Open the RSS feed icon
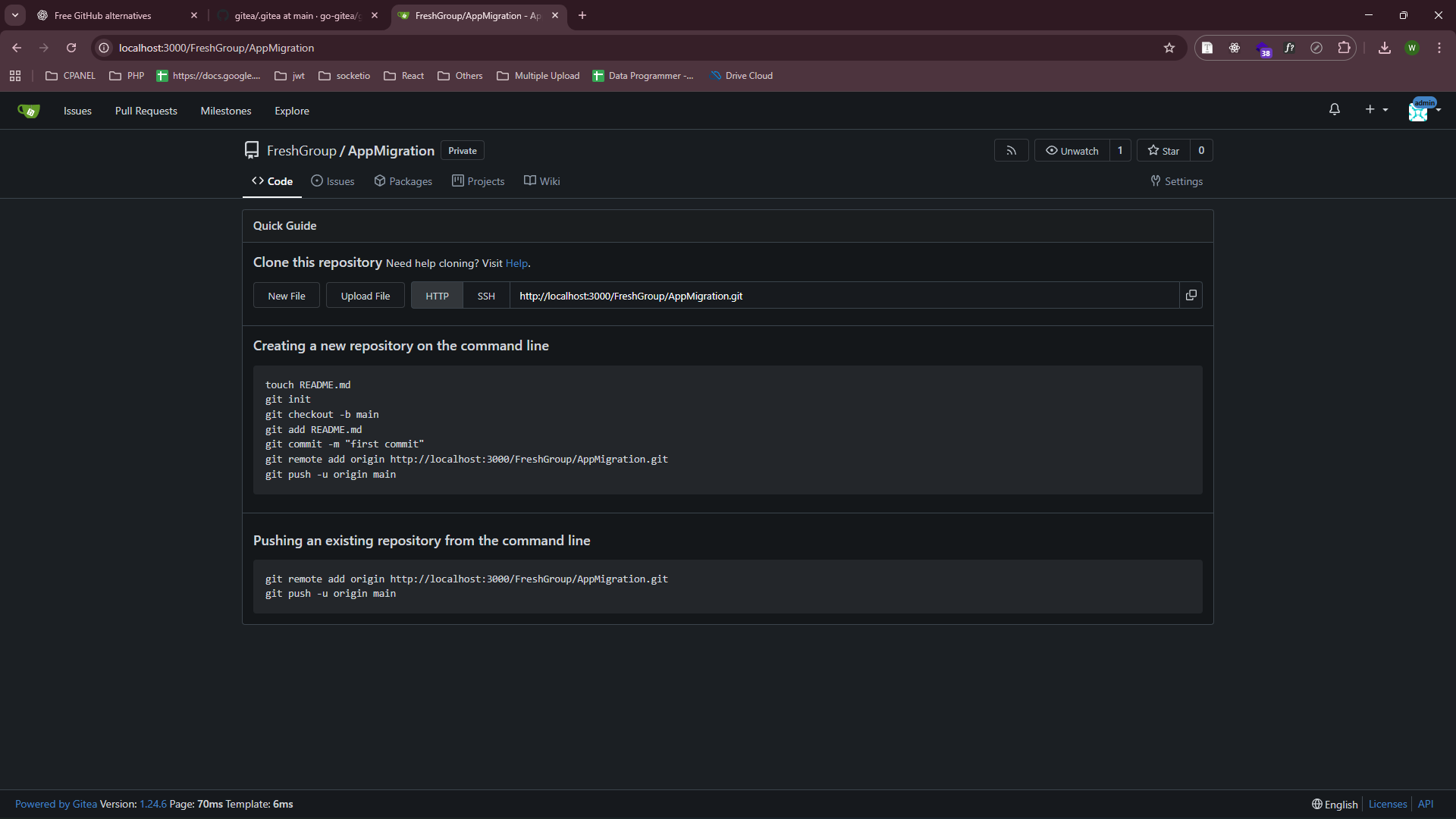Screen dimensions: 1456x819 pos(1011,151)
